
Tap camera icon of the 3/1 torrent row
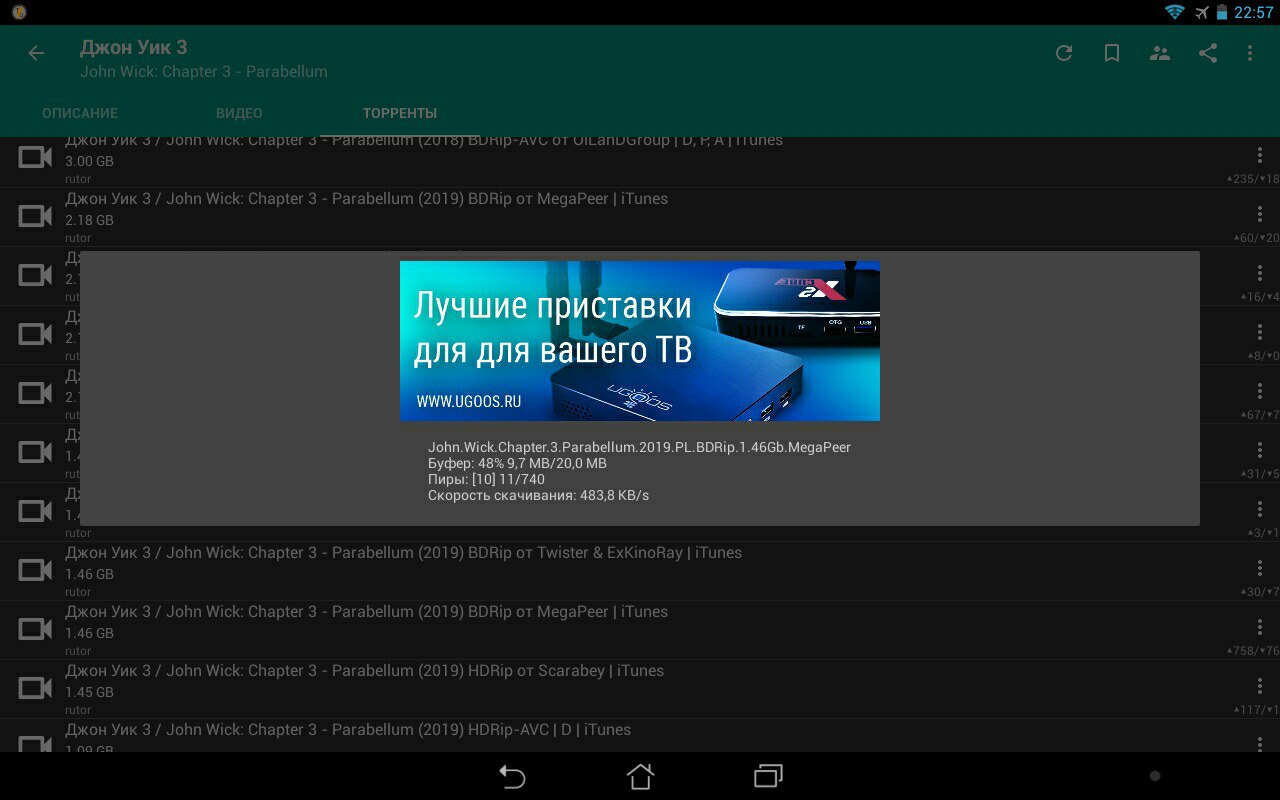tap(36, 511)
